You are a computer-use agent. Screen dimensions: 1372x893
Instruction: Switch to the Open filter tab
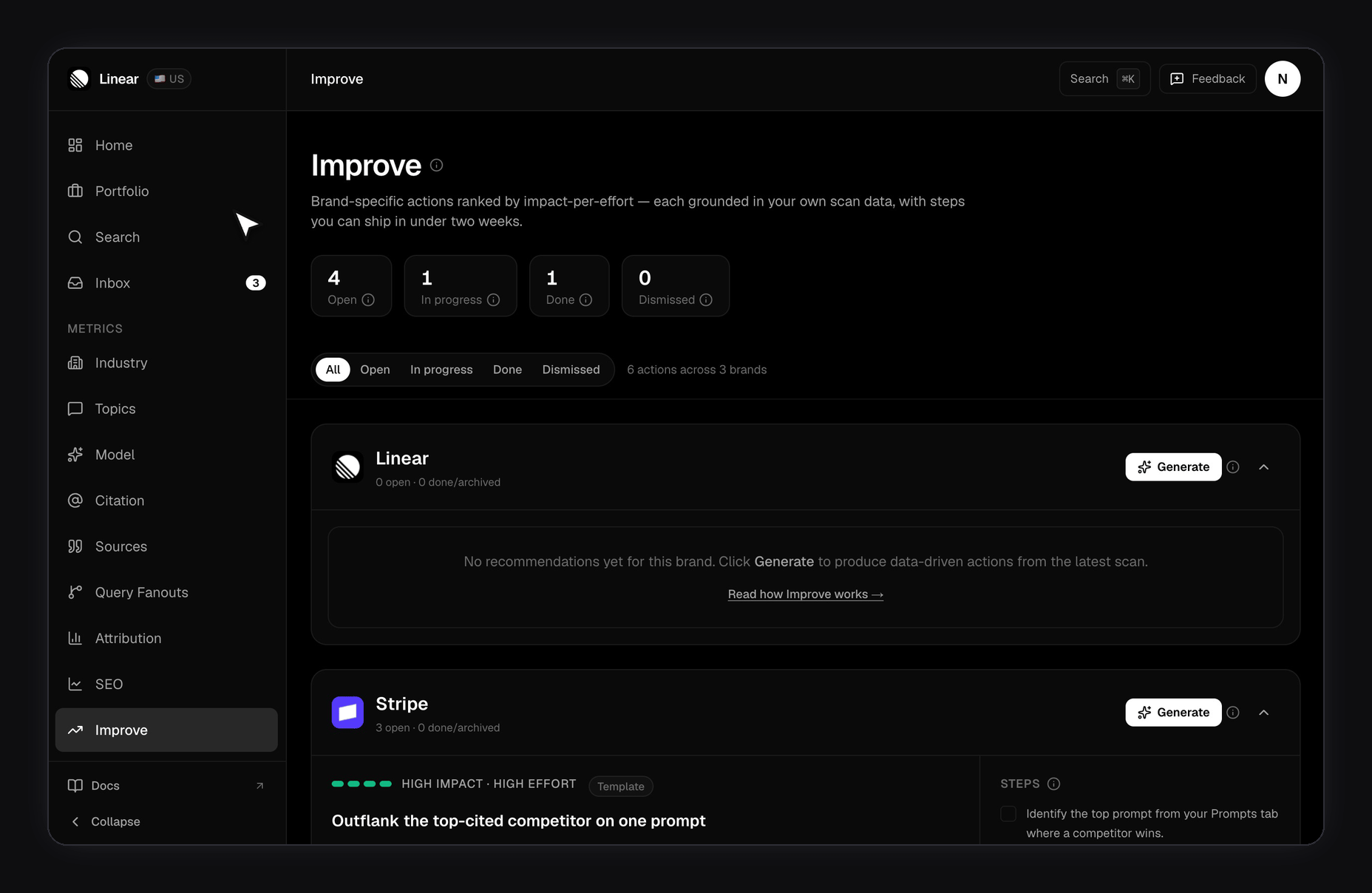(x=375, y=370)
